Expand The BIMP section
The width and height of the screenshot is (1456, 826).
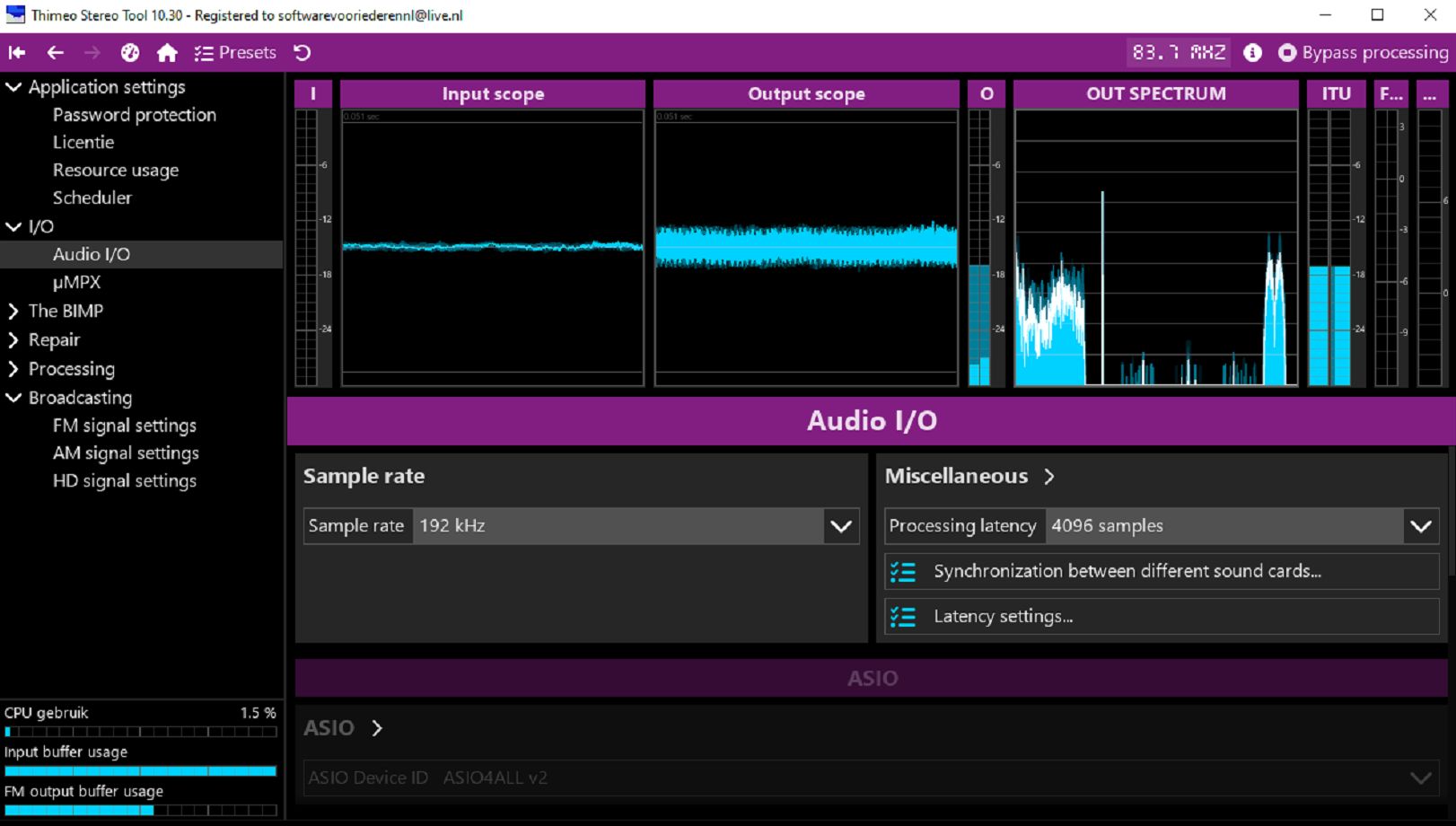coord(13,312)
